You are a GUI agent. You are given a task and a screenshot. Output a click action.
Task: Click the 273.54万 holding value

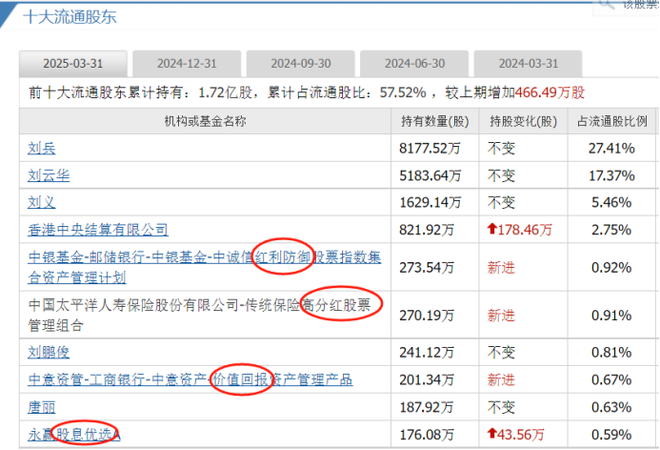tap(426, 267)
